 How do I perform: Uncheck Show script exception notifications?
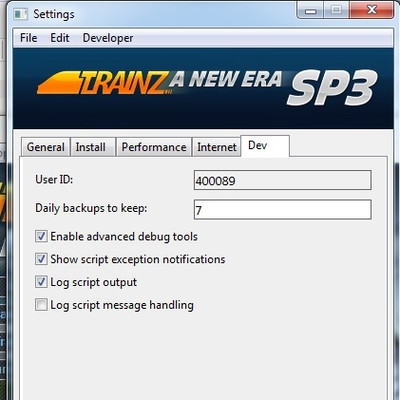[x=41, y=259]
